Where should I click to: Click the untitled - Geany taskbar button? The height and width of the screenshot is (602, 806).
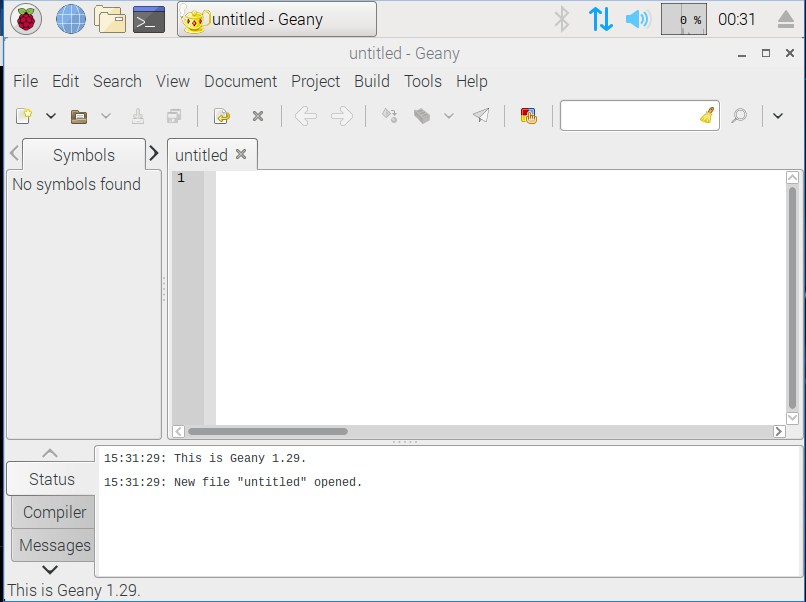tap(277, 20)
